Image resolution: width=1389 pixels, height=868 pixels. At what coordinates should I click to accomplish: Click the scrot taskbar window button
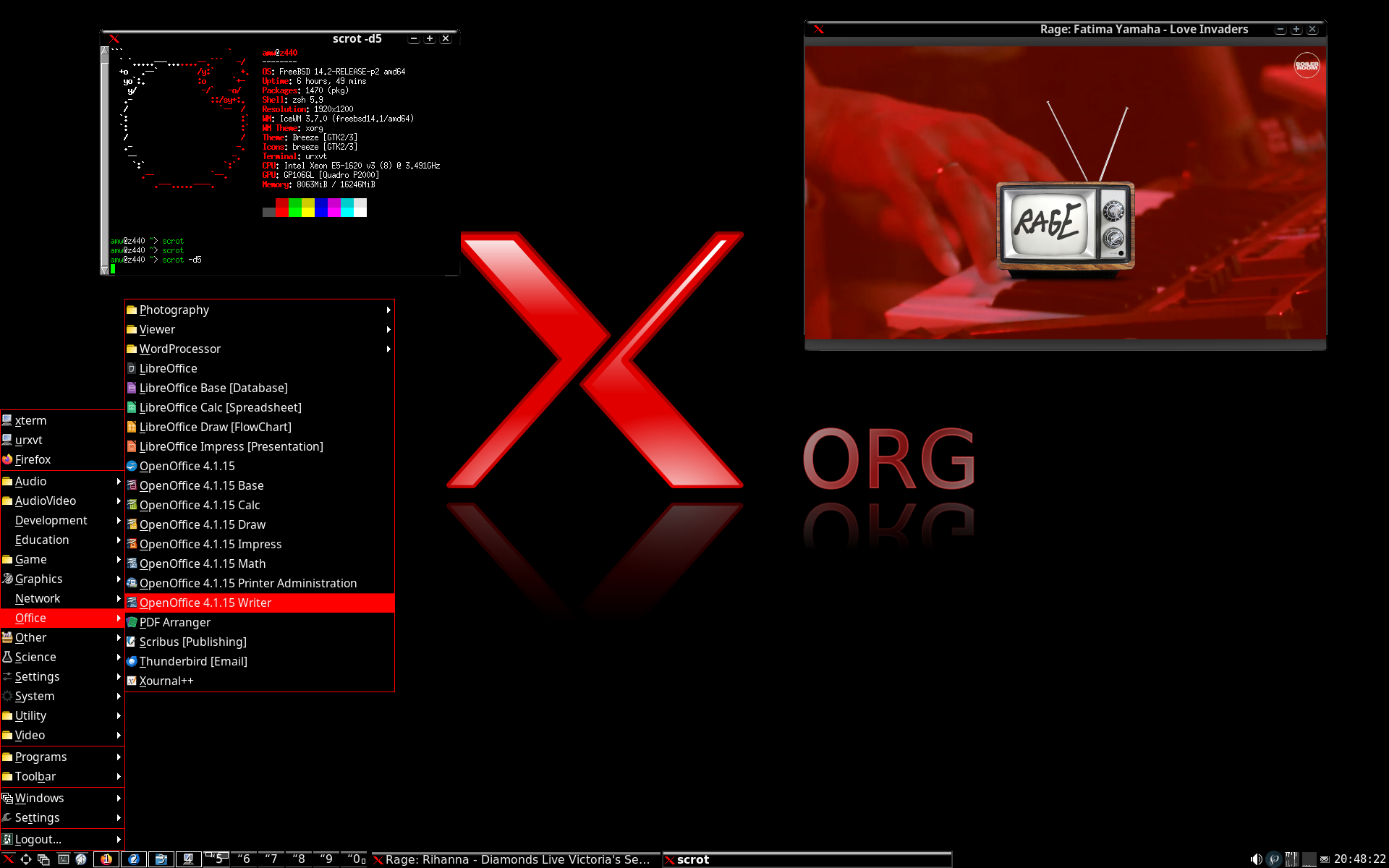coord(806,859)
